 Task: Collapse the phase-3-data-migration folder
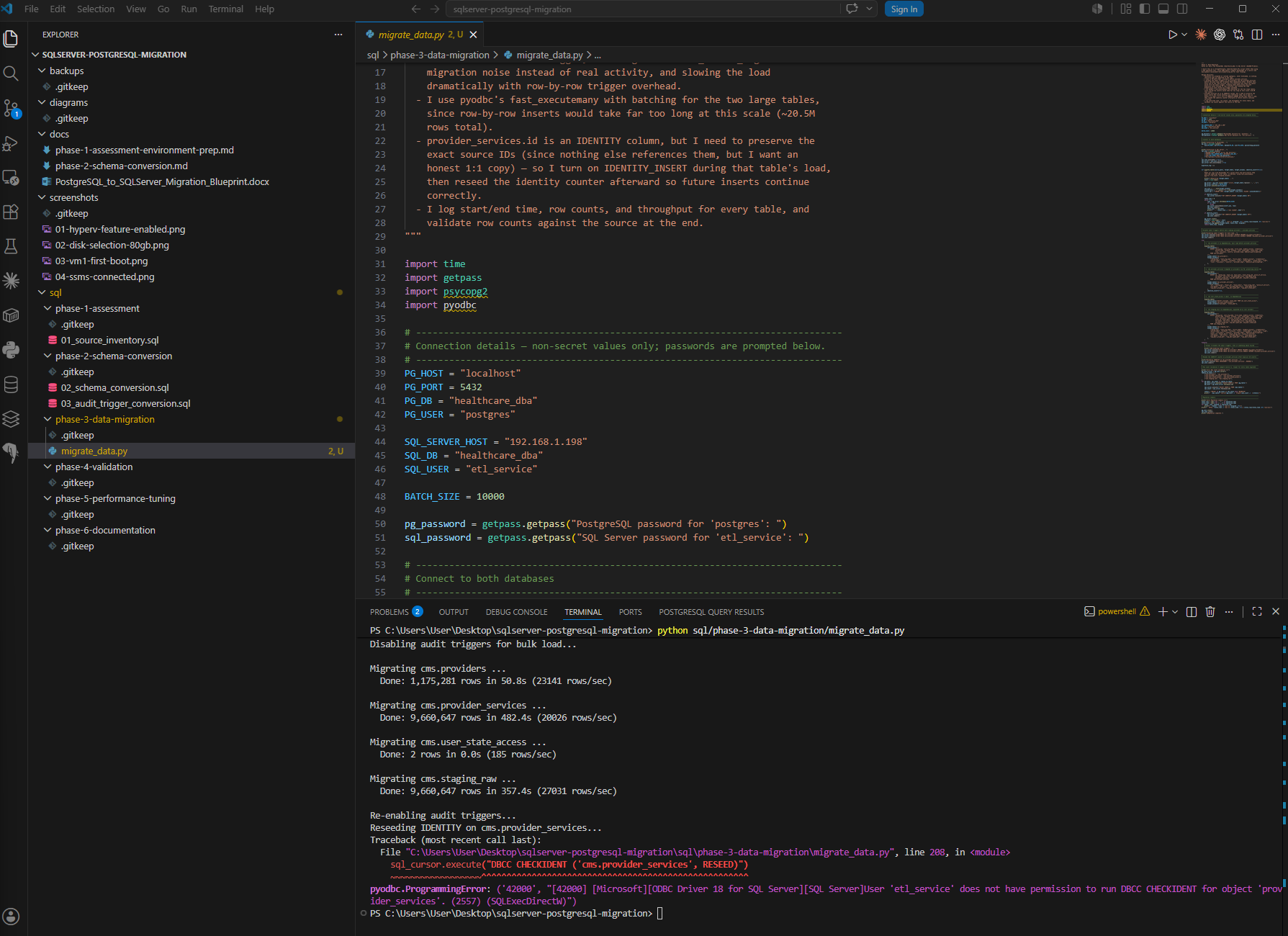(48, 419)
